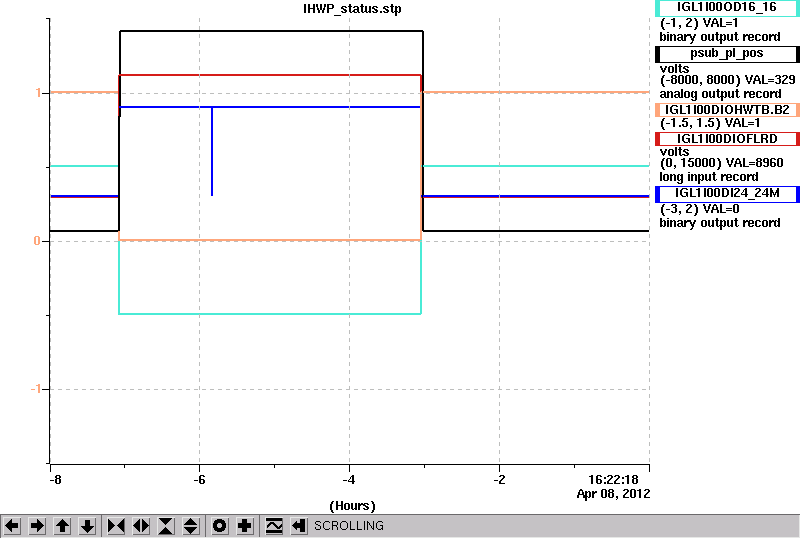Select the IGL1I00OD16_16 curve in the legend
This screenshot has height=538, width=800.
[727, 8]
